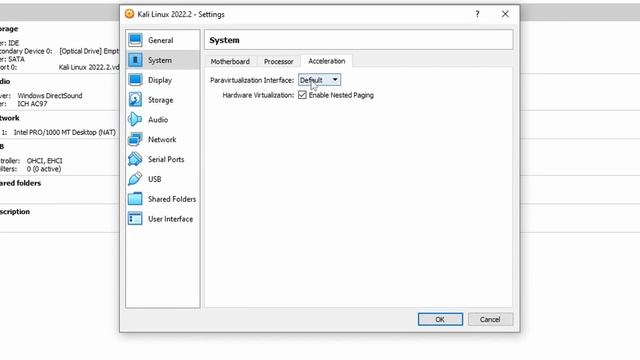The width and height of the screenshot is (640, 360).
Task: Select the USB label in sidebar
Action: [155, 179]
